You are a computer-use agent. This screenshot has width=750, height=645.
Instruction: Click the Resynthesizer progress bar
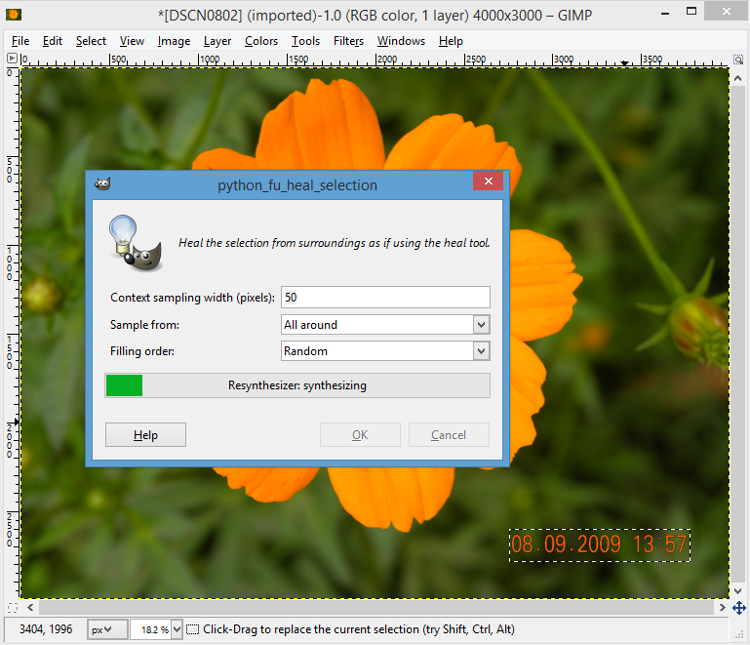tap(297, 386)
